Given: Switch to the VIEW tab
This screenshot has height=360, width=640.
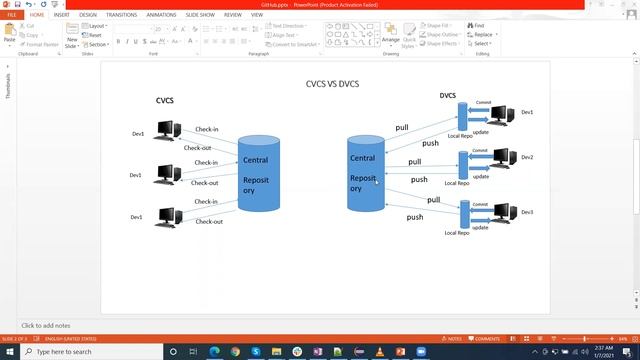Looking at the screenshot, I should [257, 15].
